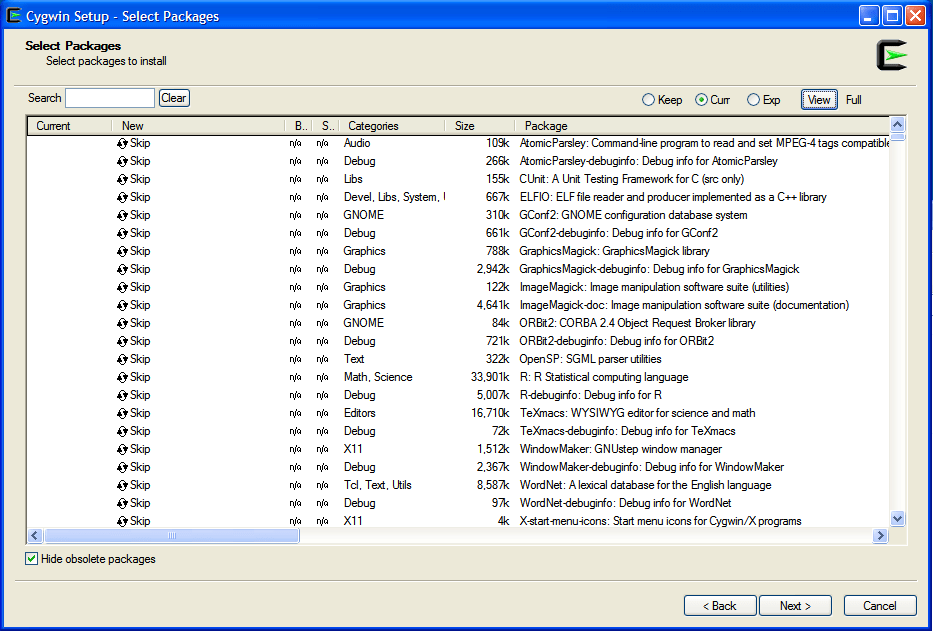Click the Categories column header
Viewport: 933px width, 631px height.
coord(392,126)
